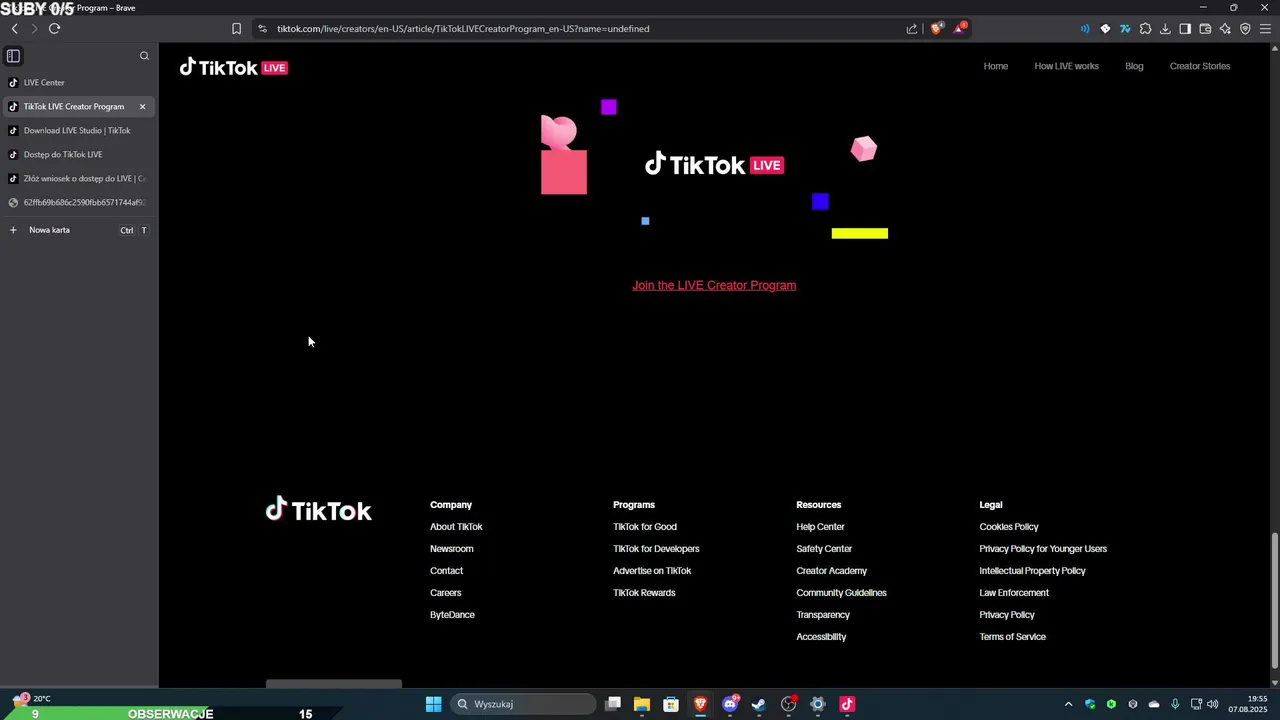
Task: Open Steam from the taskbar
Action: point(759,704)
